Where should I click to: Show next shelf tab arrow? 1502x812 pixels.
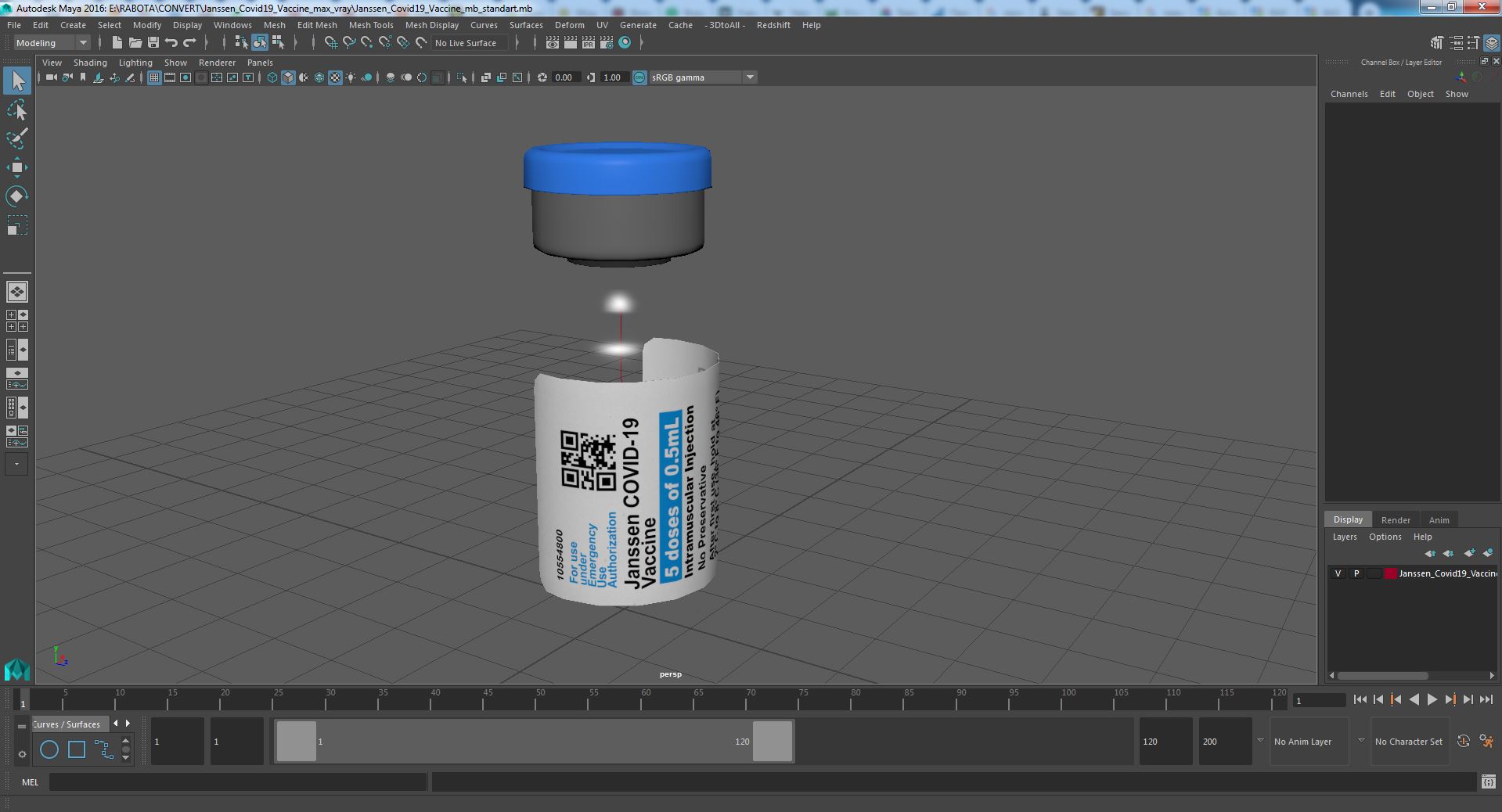coord(128,724)
